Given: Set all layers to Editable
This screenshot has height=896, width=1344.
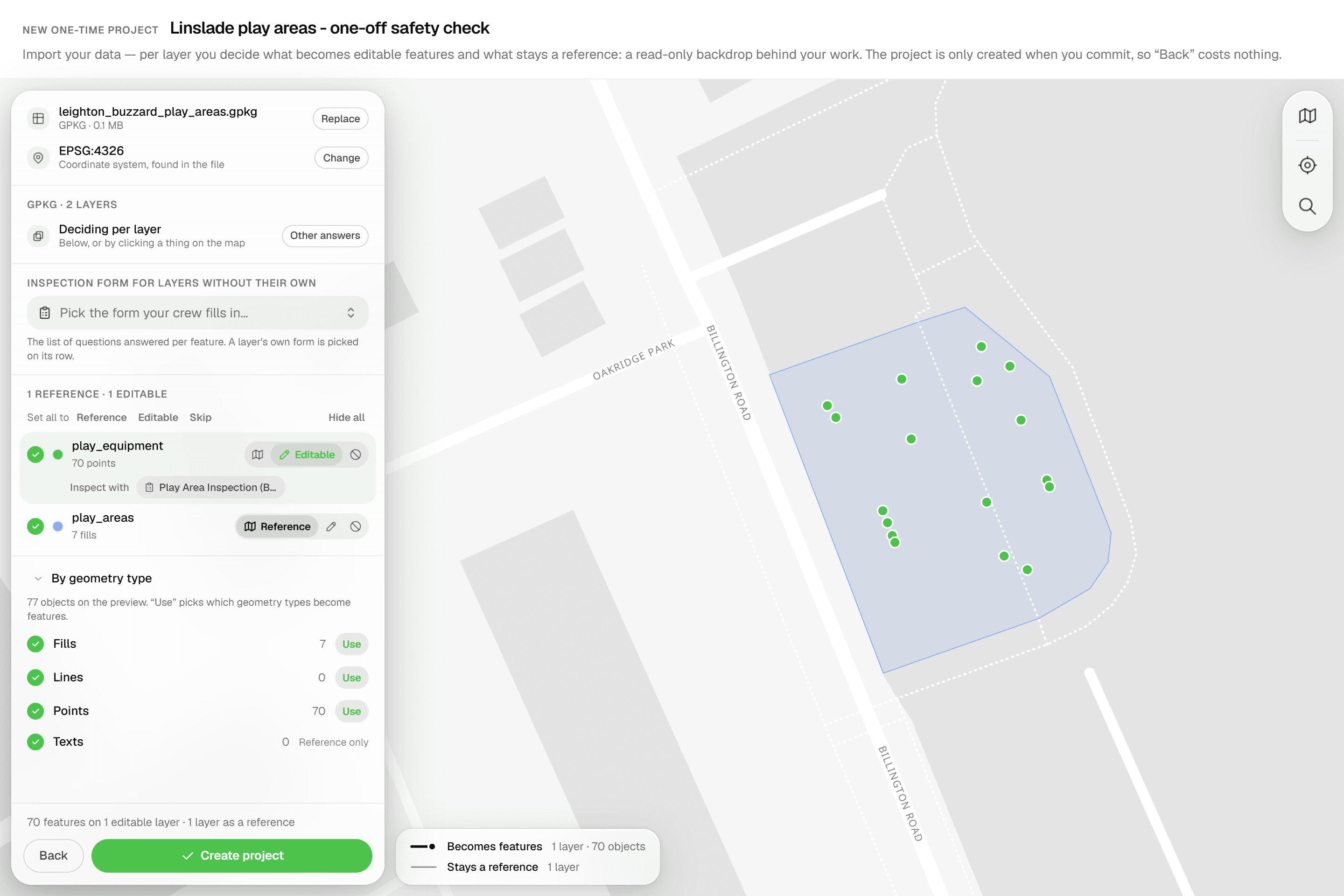Looking at the screenshot, I should pos(158,418).
